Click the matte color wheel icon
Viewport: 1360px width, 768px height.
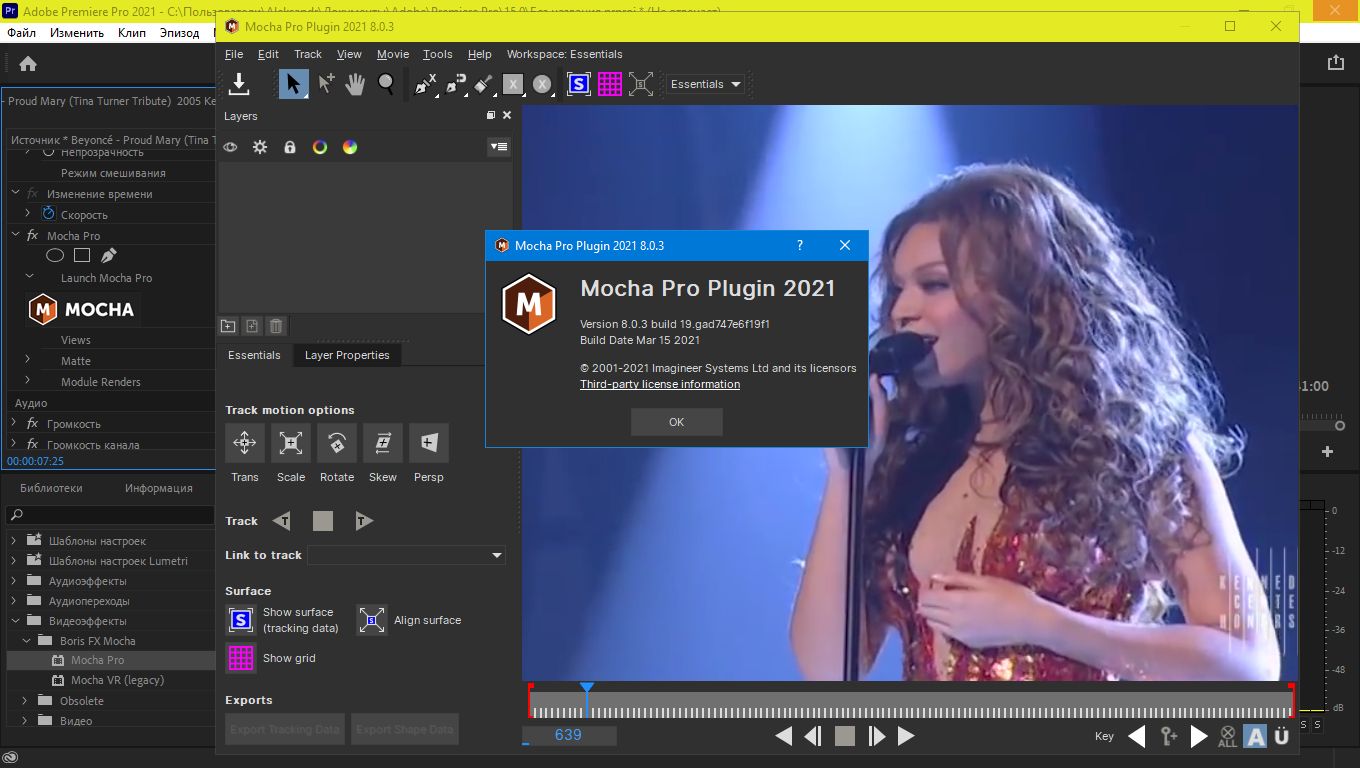[x=350, y=147]
